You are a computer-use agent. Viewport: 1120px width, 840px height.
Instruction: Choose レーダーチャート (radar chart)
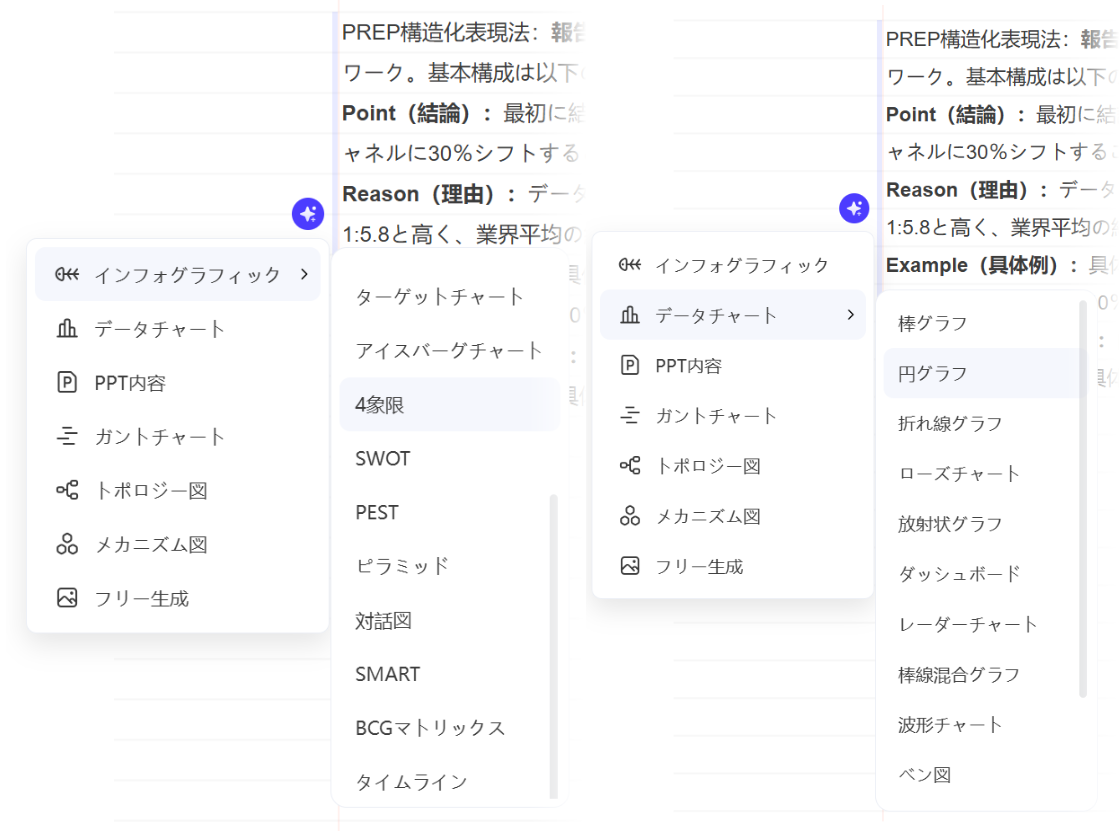pos(965,624)
